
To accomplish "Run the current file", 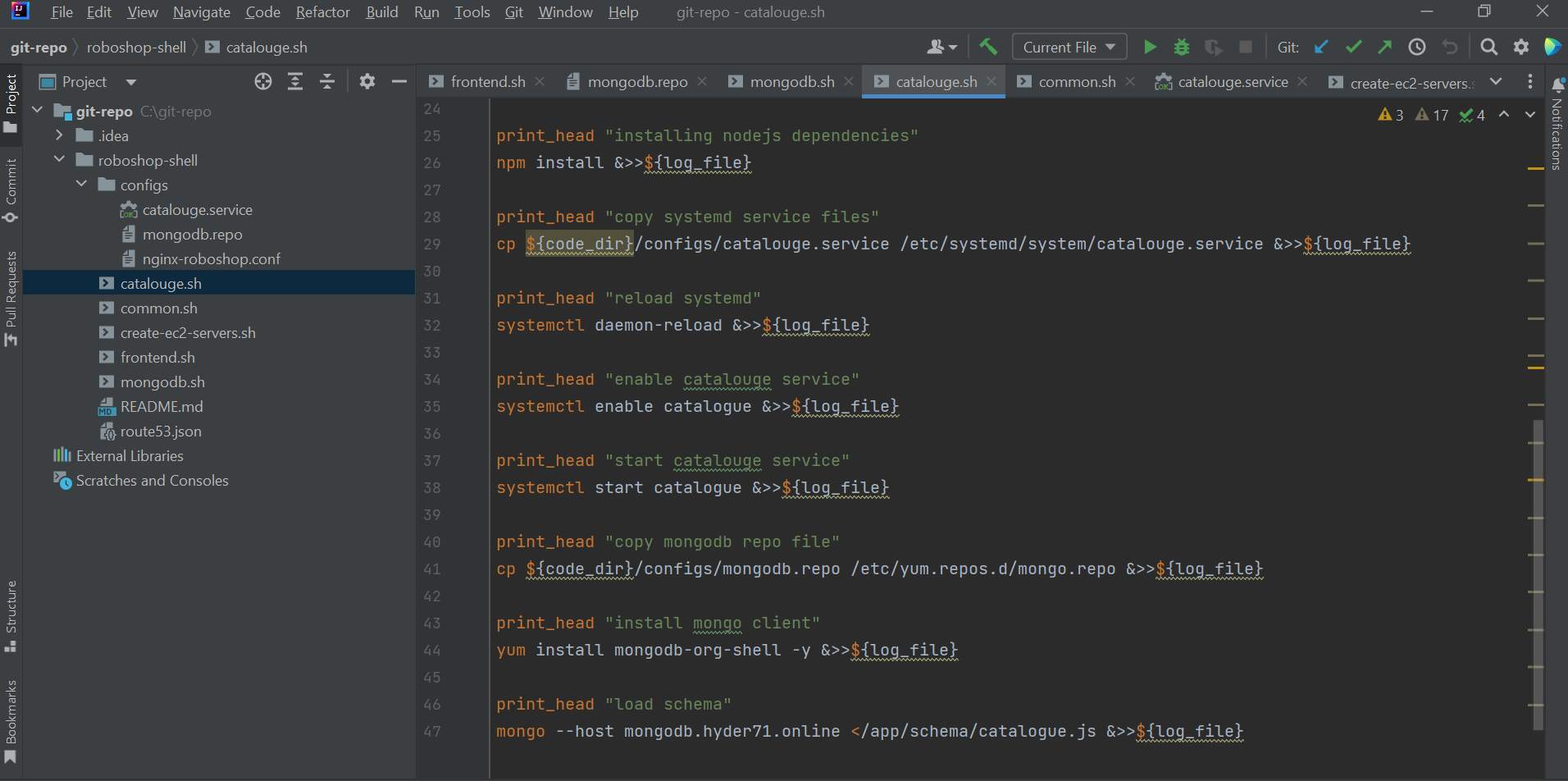I will (x=1150, y=47).
